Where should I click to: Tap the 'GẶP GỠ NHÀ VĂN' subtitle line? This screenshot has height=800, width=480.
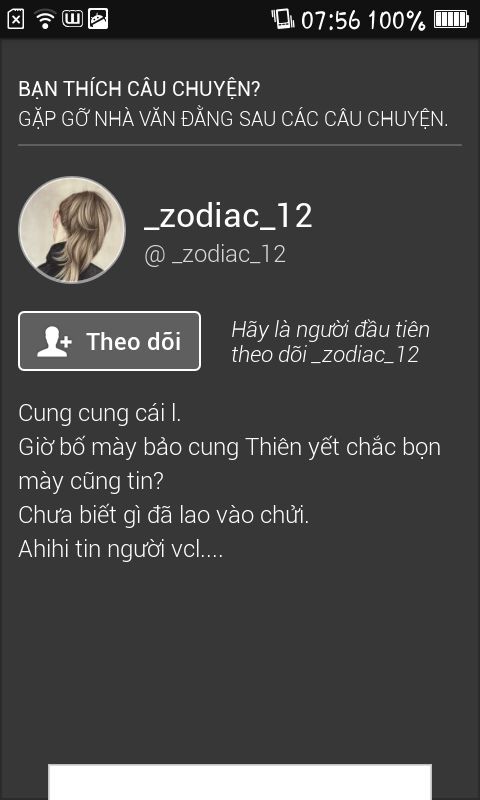pos(233,119)
